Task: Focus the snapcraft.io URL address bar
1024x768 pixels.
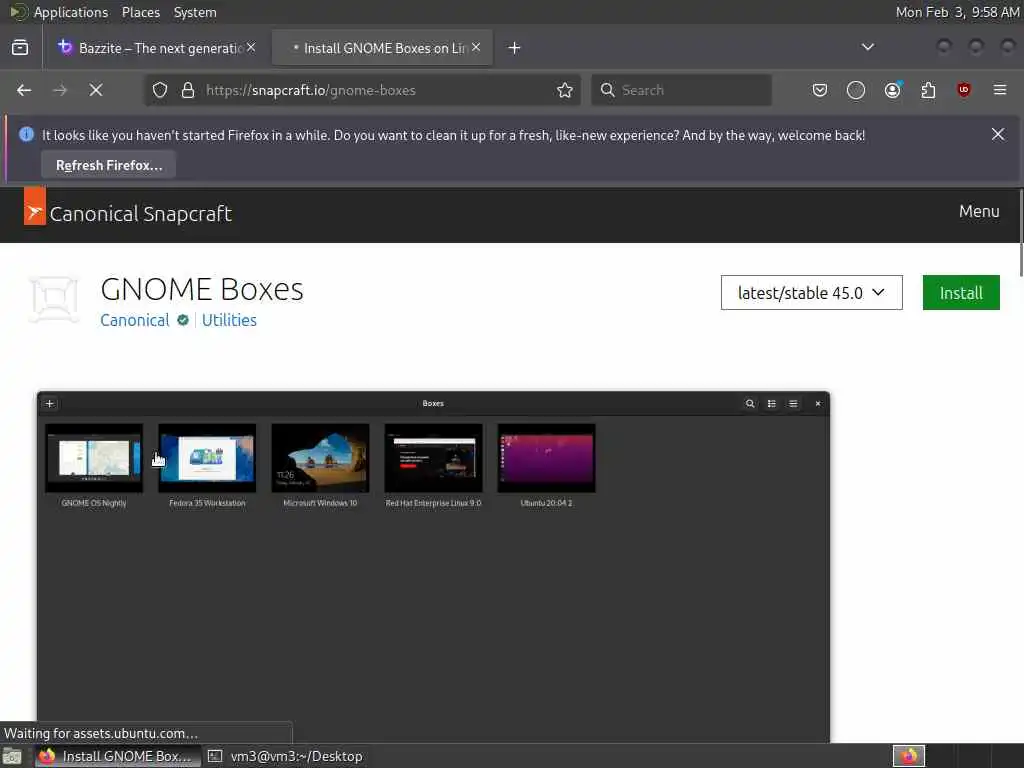Action: (x=362, y=90)
